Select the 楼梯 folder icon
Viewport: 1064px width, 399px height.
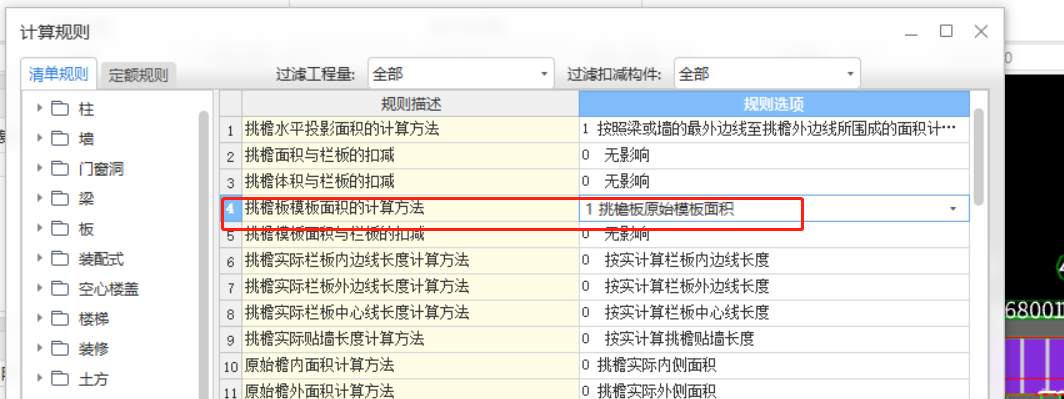60,319
